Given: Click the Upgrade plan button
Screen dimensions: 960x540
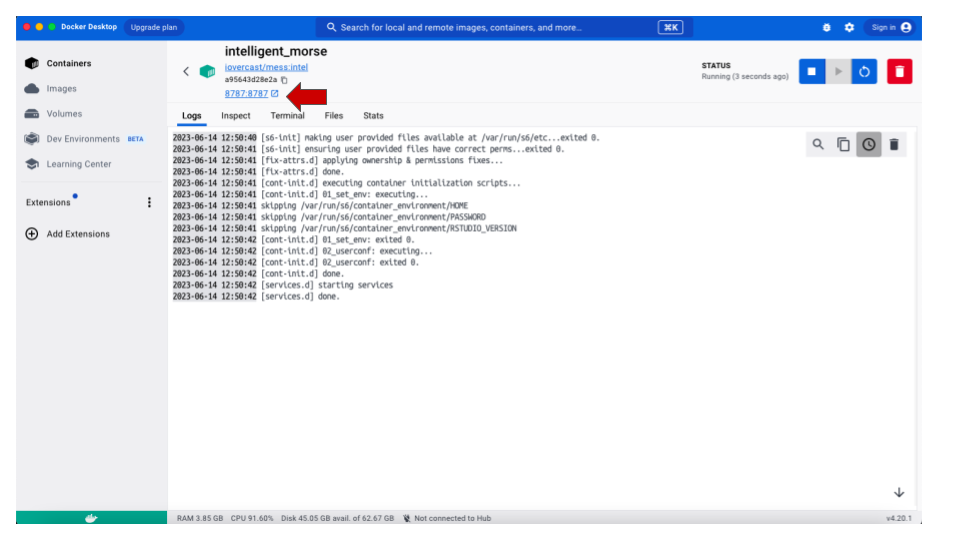Looking at the screenshot, I should click(154, 27).
